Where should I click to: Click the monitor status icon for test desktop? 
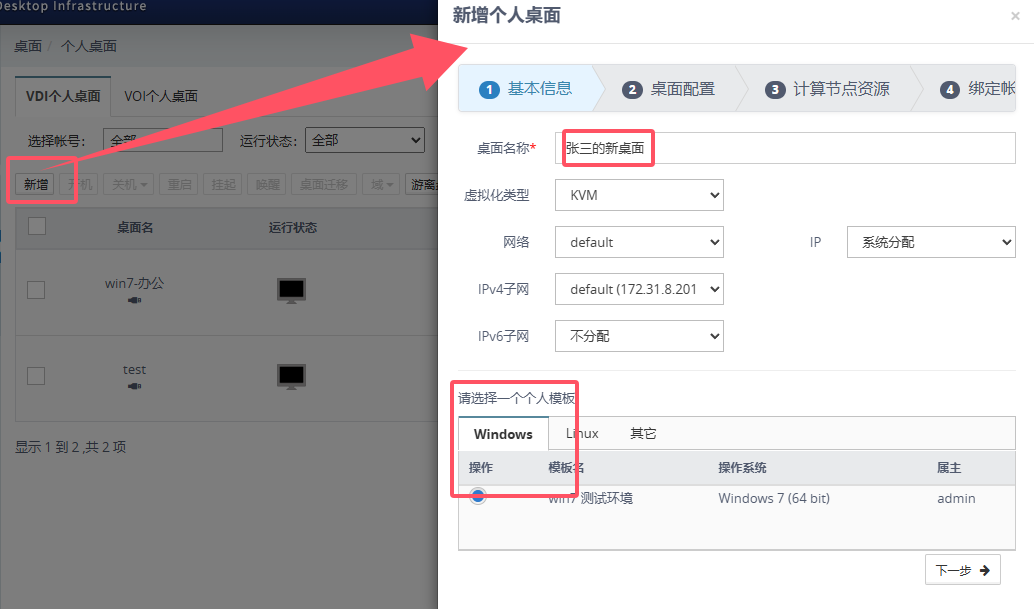[291, 376]
